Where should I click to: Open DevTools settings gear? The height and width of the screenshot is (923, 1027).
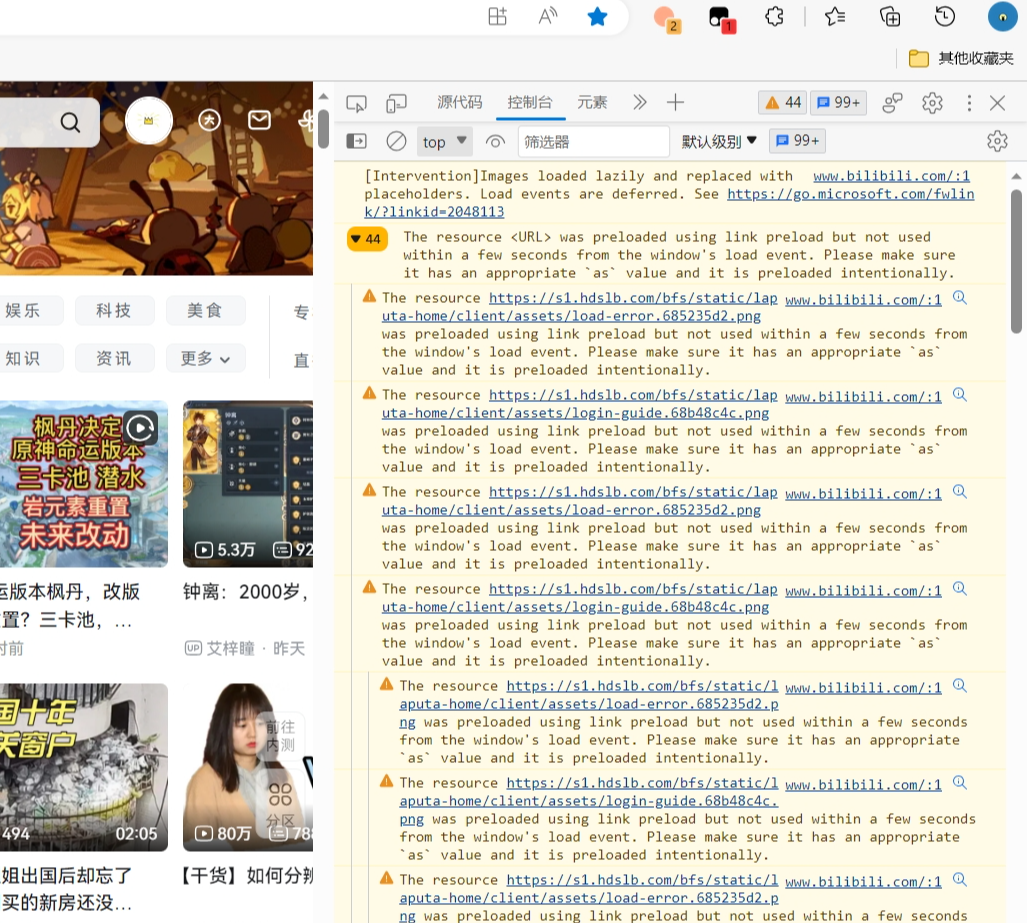[932, 102]
